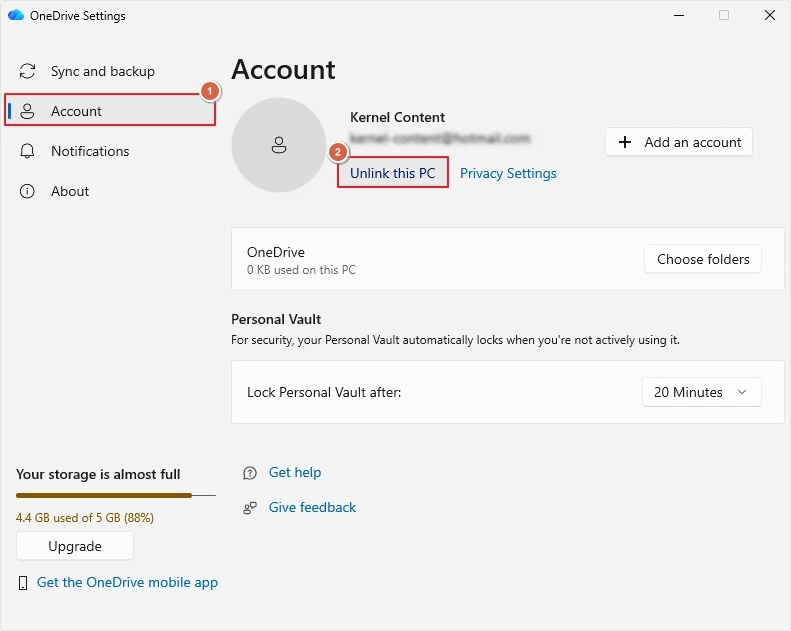The width and height of the screenshot is (791, 631).
Task: Click the Notifications bell icon
Action: [x=27, y=151]
